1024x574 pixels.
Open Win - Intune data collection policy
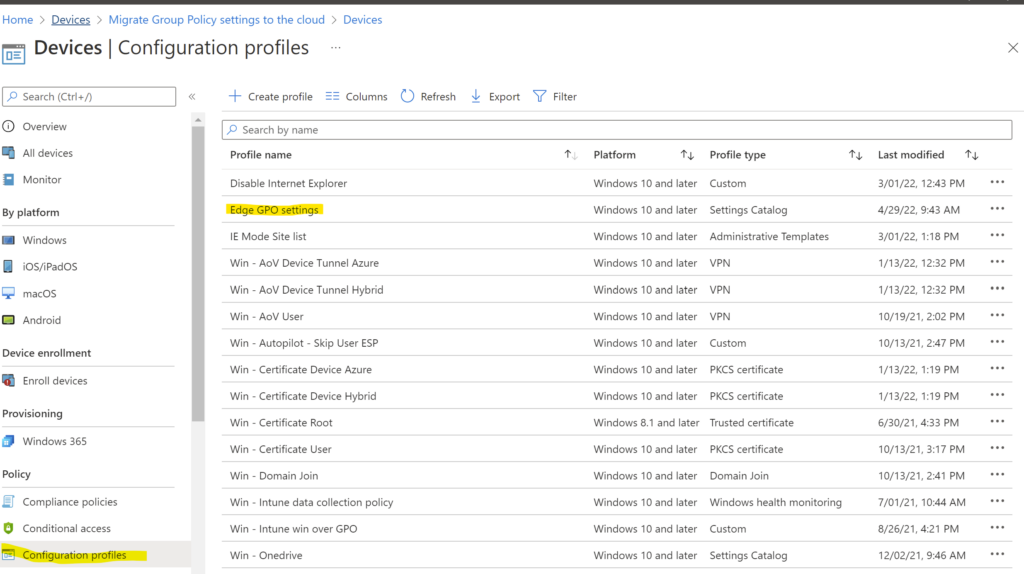point(312,502)
